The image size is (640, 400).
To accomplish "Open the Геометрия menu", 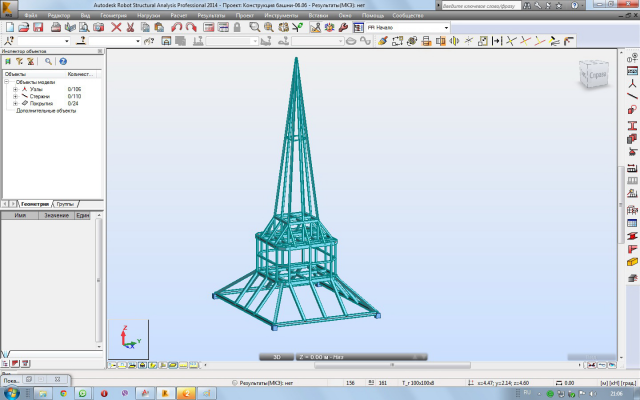I will [114, 16].
